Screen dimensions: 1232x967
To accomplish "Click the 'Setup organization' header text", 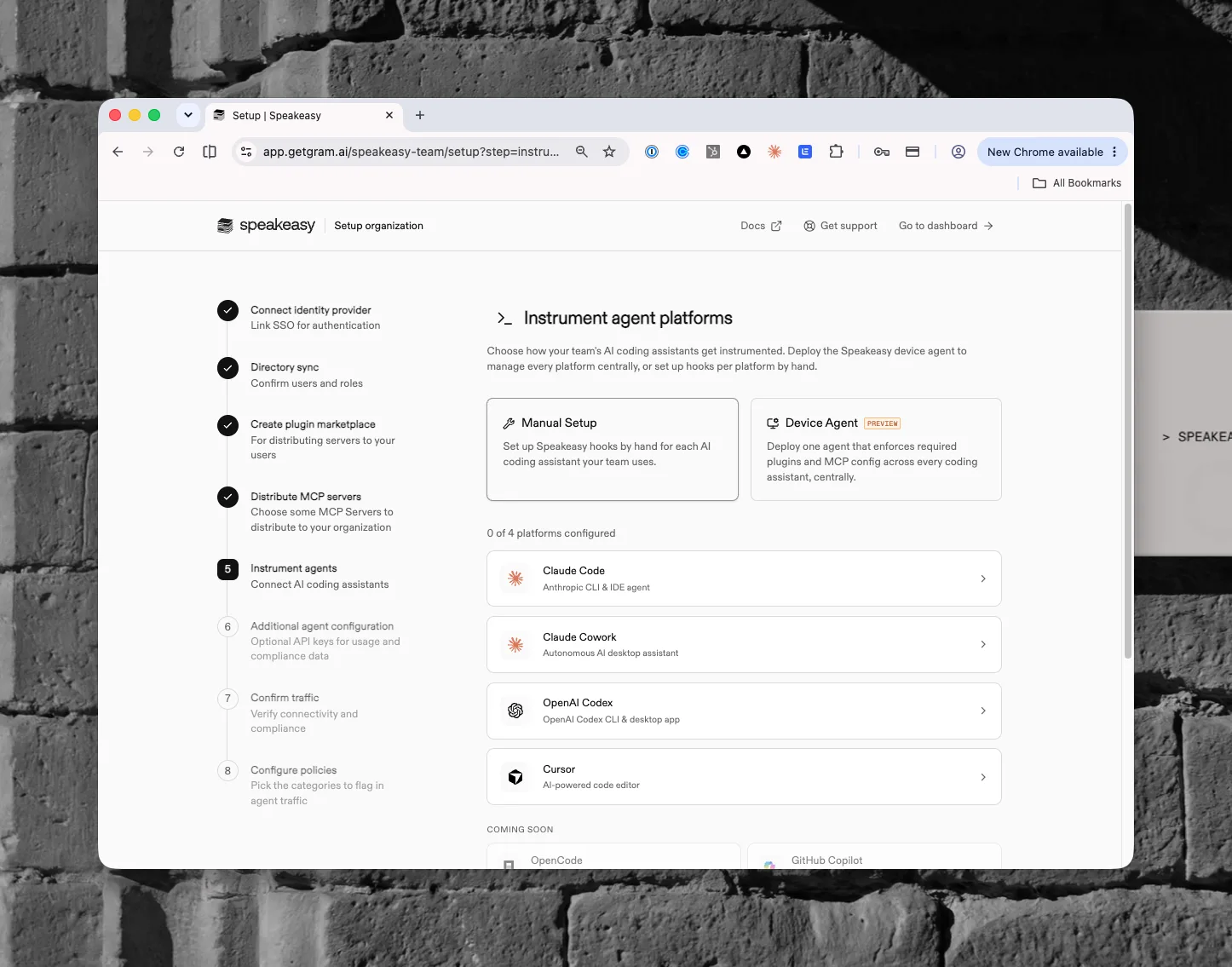I will pos(378,226).
